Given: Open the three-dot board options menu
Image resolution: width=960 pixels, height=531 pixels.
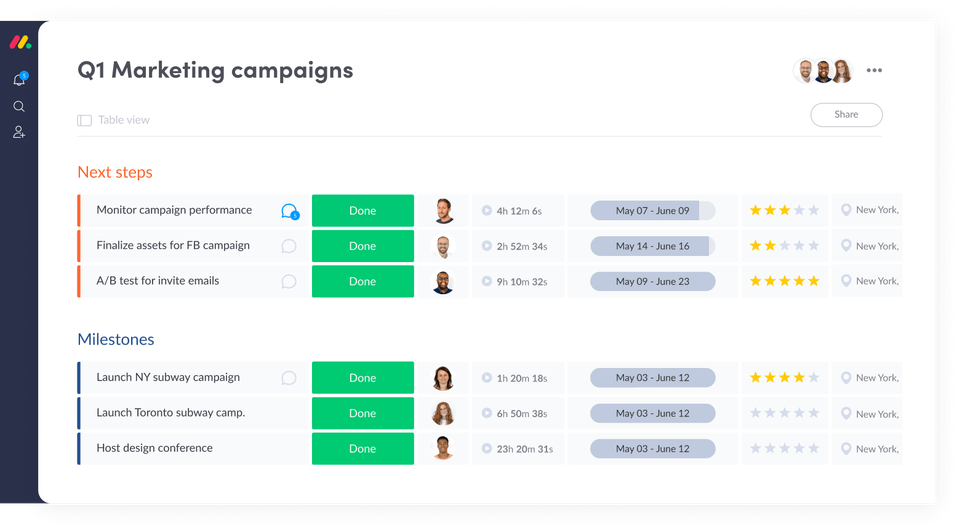Looking at the screenshot, I should [875, 71].
